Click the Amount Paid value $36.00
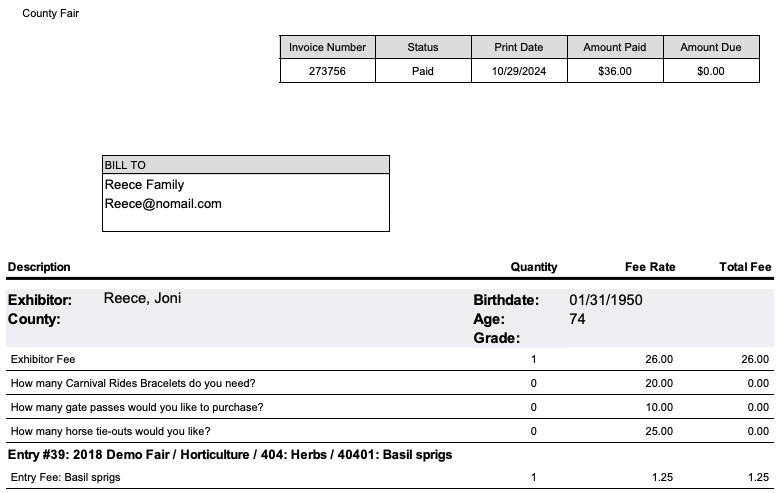This screenshot has height=493, width=777. (614, 72)
